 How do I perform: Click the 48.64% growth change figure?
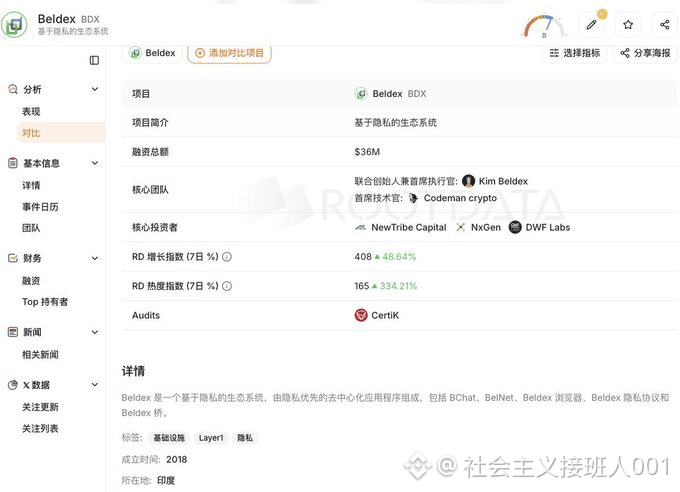click(x=399, y=257)
